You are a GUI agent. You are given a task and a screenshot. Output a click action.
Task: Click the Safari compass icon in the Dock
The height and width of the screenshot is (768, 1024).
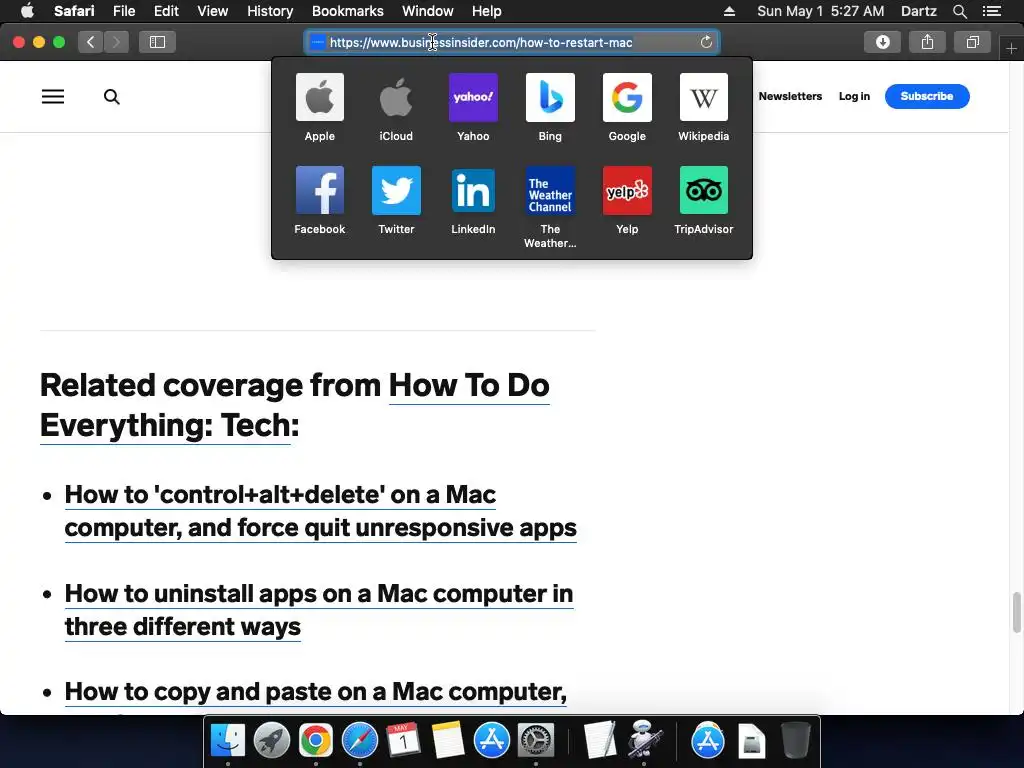[x=360, y=741]
